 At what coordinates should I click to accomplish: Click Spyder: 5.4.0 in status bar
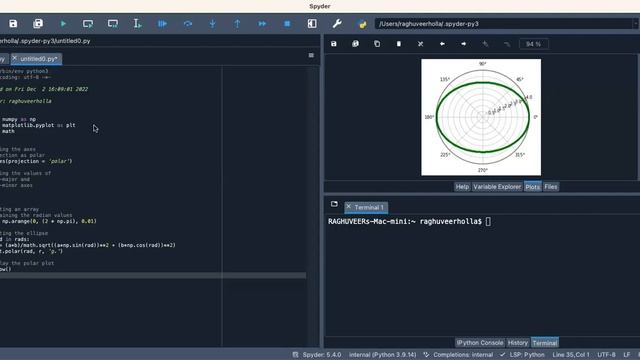[317, 355]
